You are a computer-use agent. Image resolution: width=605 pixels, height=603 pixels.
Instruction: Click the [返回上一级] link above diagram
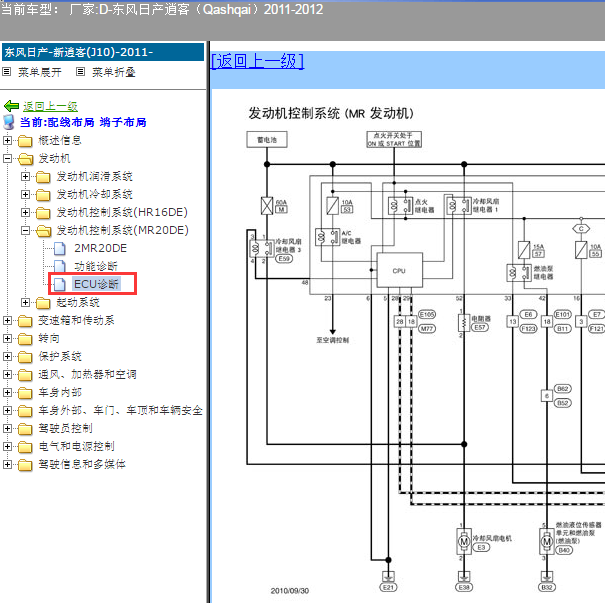(x=257, y=61)
